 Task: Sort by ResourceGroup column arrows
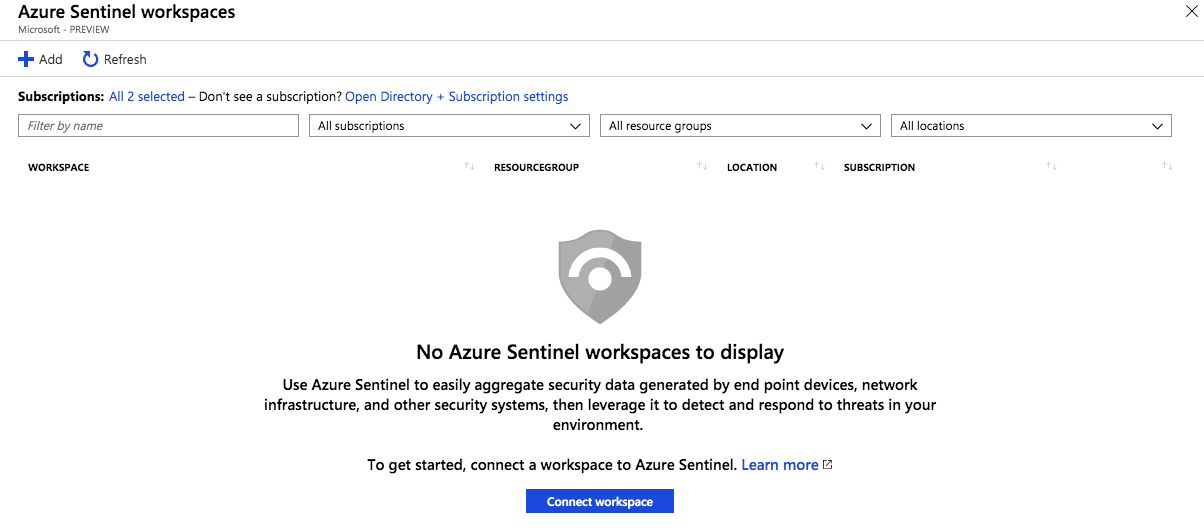(702, 167)
